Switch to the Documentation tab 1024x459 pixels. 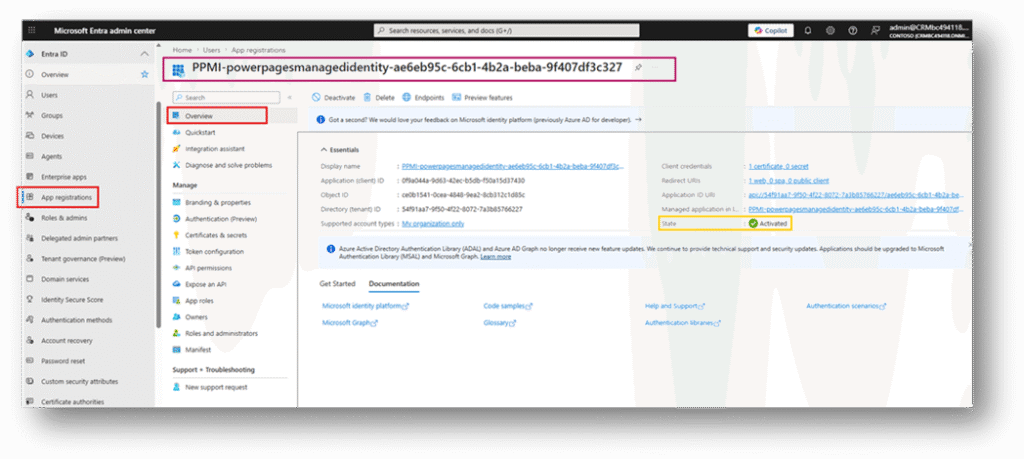pos(394,284)
